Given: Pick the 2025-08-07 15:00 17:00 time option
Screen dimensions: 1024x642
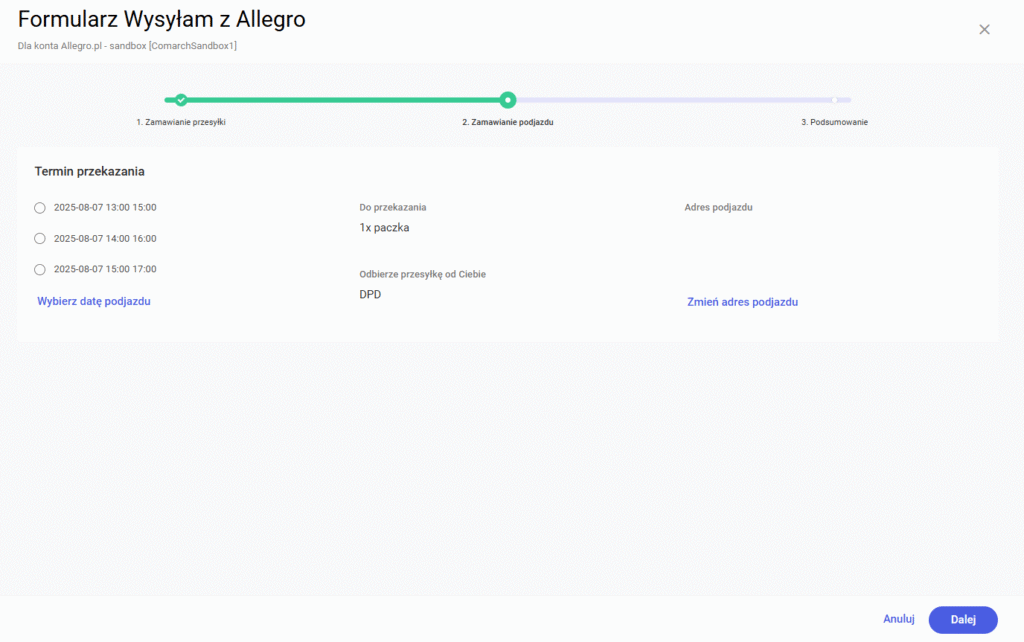Looking at the screenshot, I should coord(40,269).
